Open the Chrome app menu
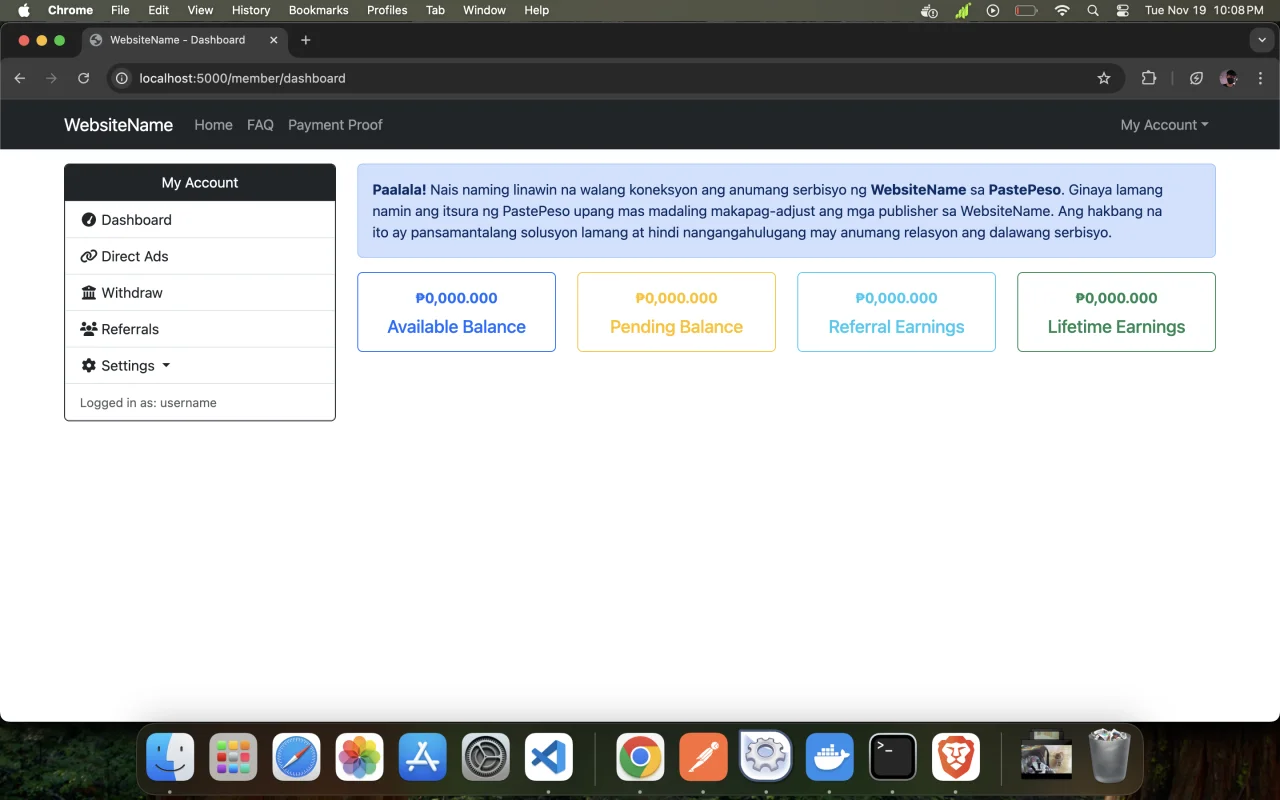The width and height of the screenshot is (1280, 800). pos(70,10)
